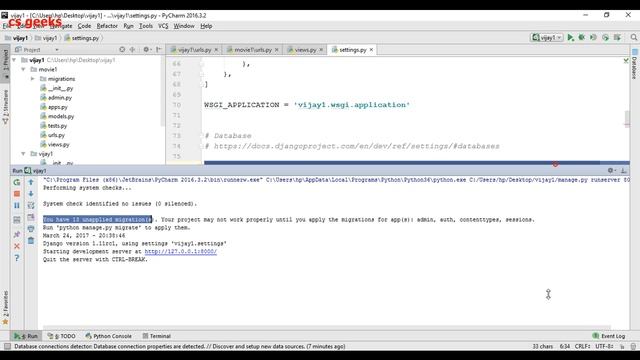Close the views.py editor tab

pyautogui.click(x=321, y=50)
